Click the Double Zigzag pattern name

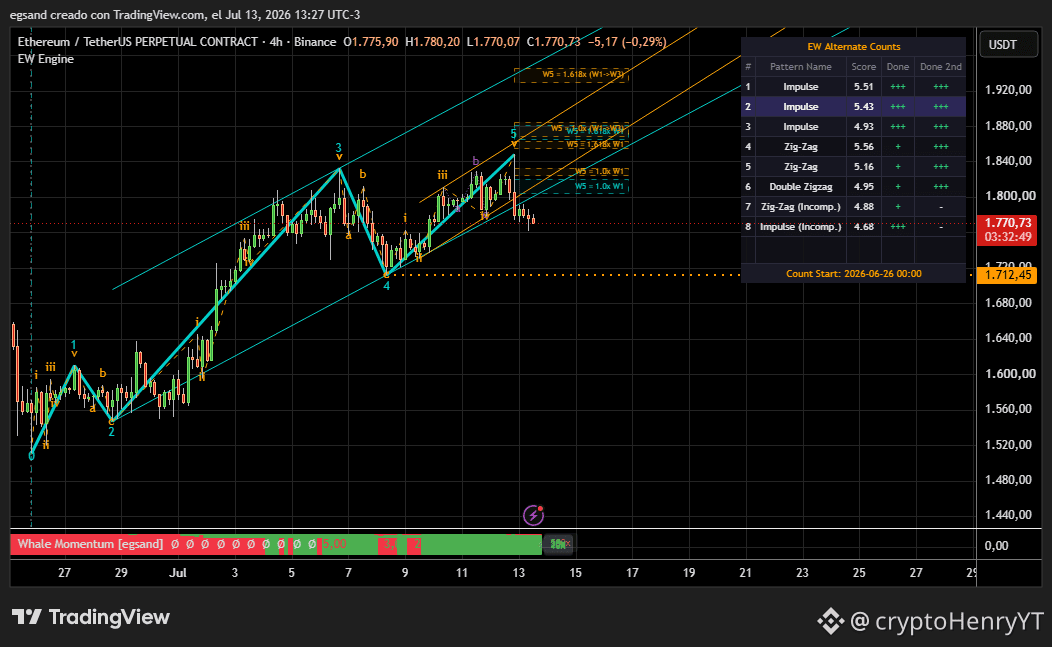coord(800,187)
